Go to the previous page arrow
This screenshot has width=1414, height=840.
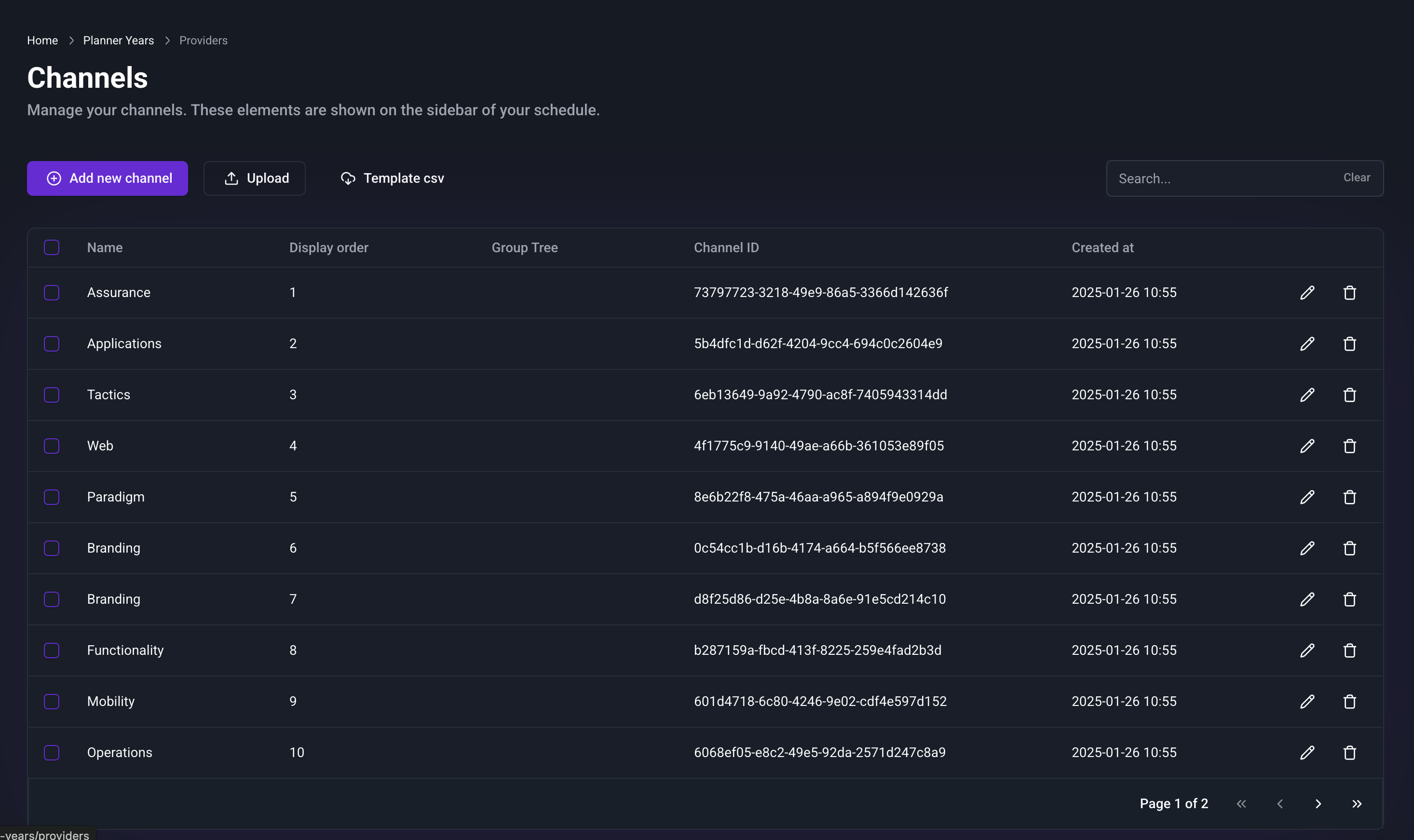point(1280,804)
